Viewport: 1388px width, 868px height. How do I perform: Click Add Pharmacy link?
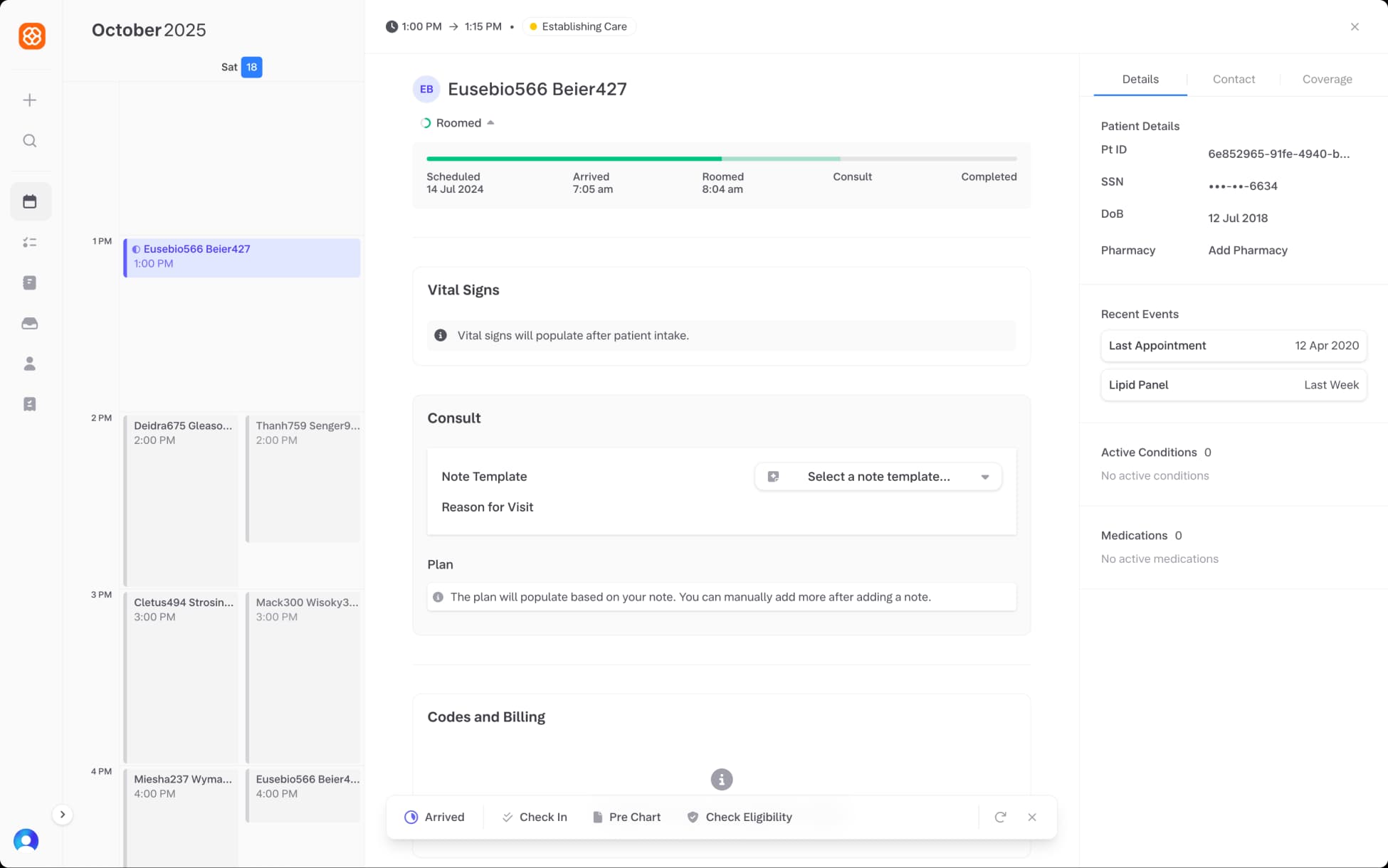point(1247,250)
